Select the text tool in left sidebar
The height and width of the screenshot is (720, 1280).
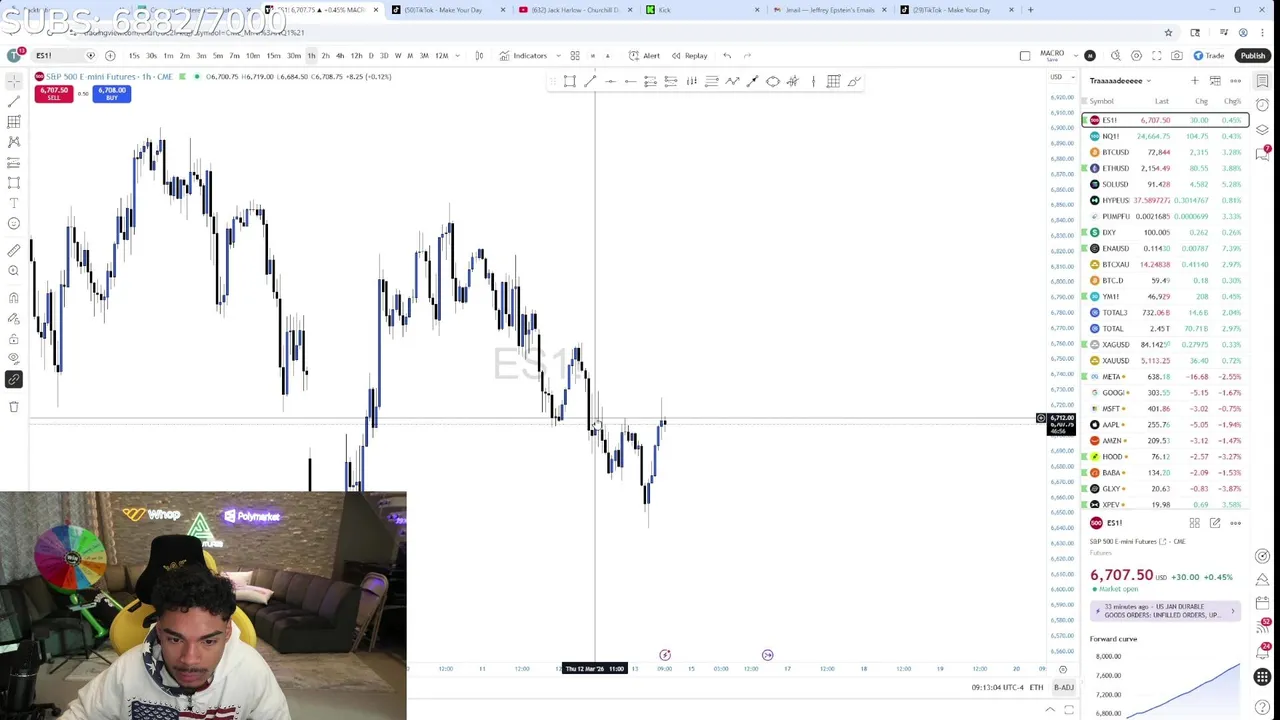[14, 203]
